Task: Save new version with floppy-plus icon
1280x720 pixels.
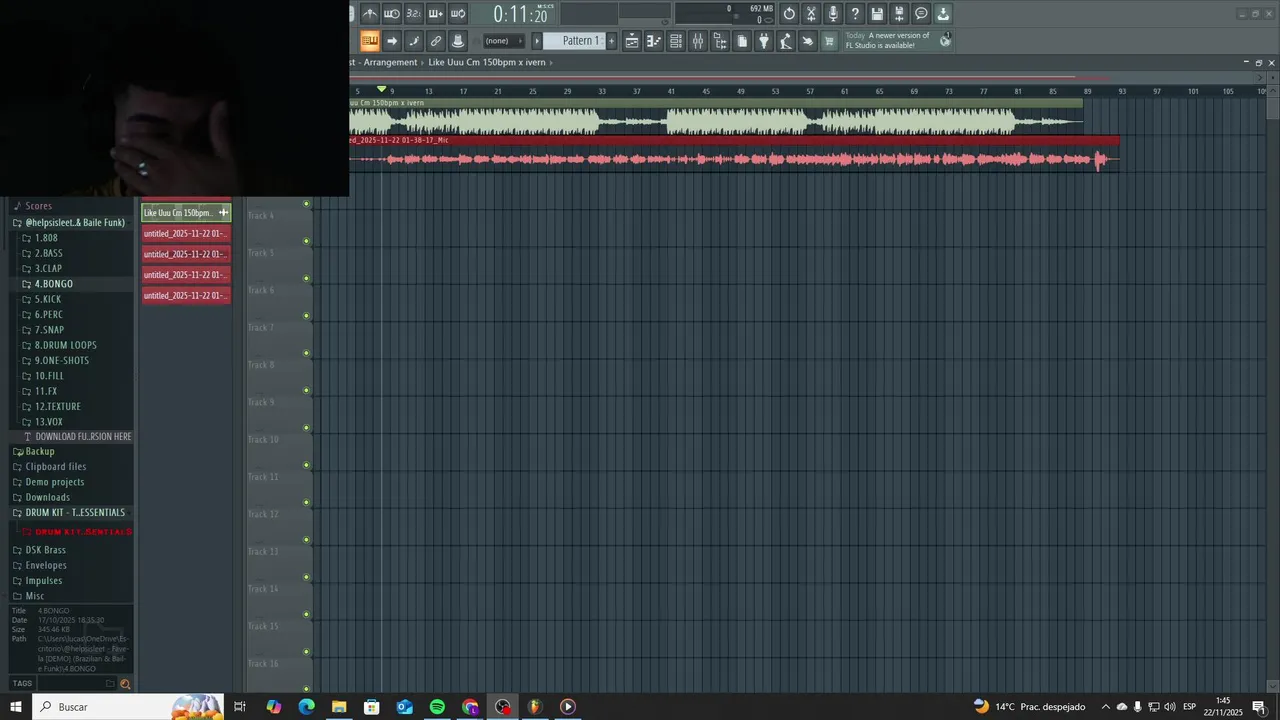Action: (x=899, y=14)
